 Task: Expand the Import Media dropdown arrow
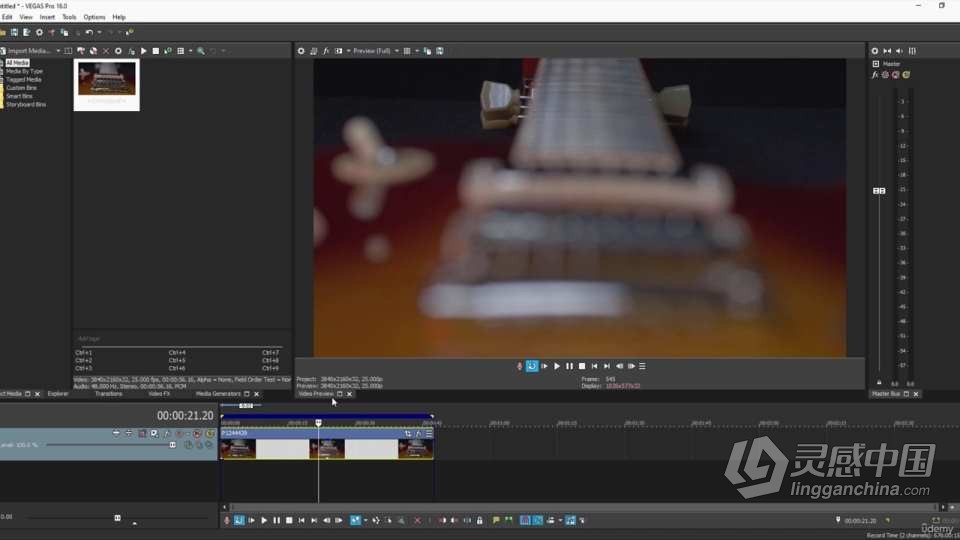click(58, 51)
